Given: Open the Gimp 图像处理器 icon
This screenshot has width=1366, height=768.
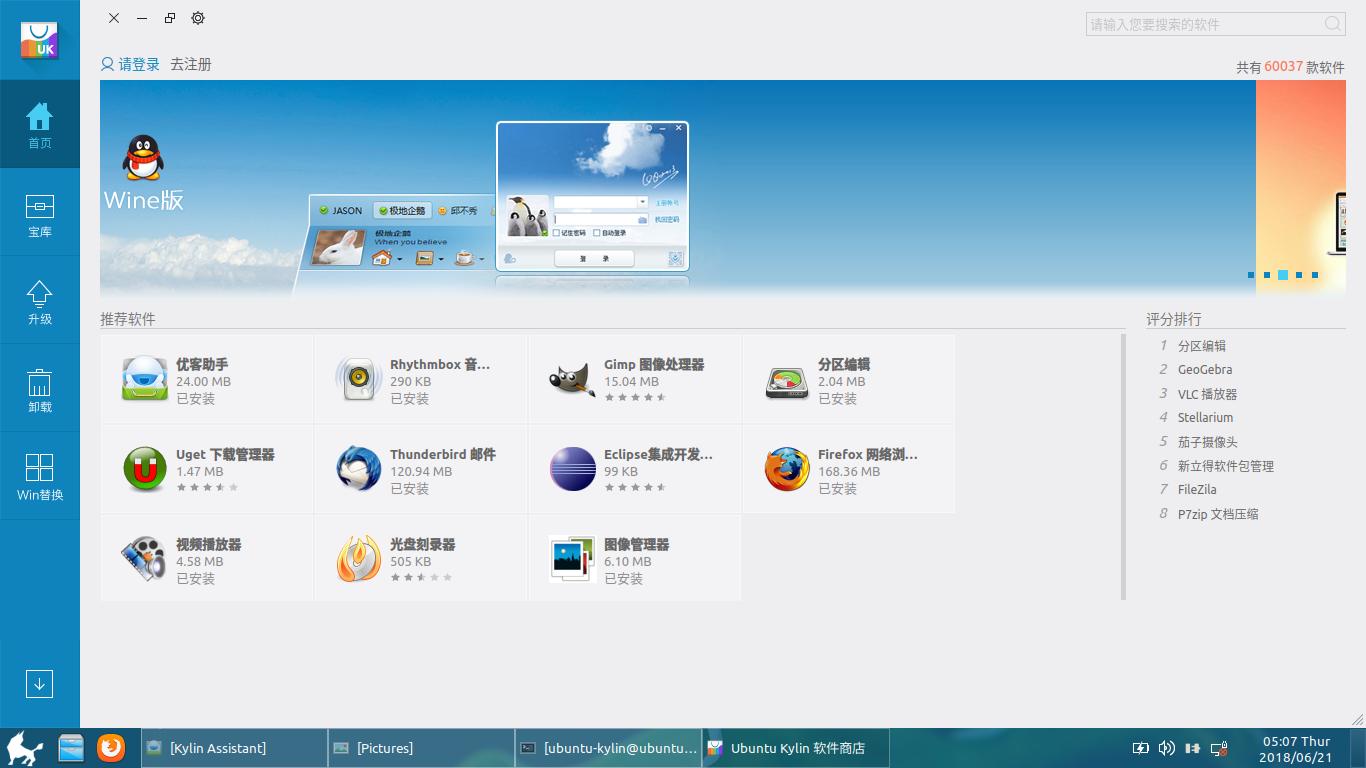Looking at the screenshot, I should coord(573,379).
